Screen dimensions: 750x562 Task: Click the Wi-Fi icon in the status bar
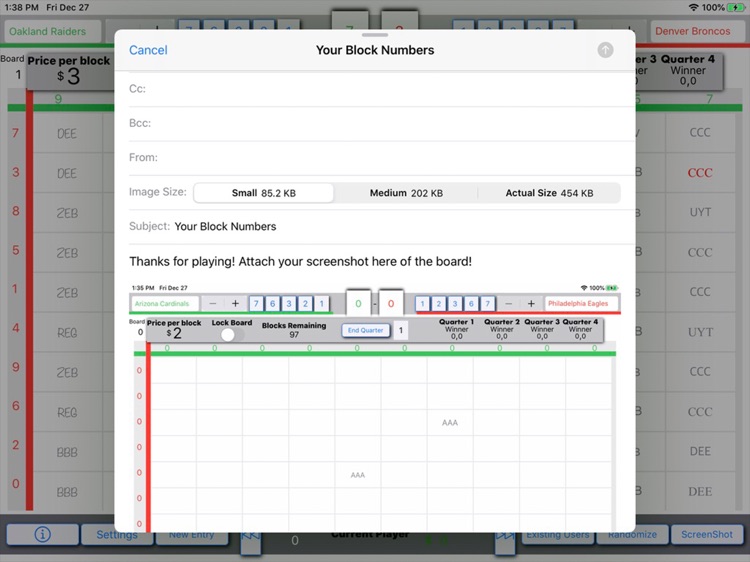point(693,7)
